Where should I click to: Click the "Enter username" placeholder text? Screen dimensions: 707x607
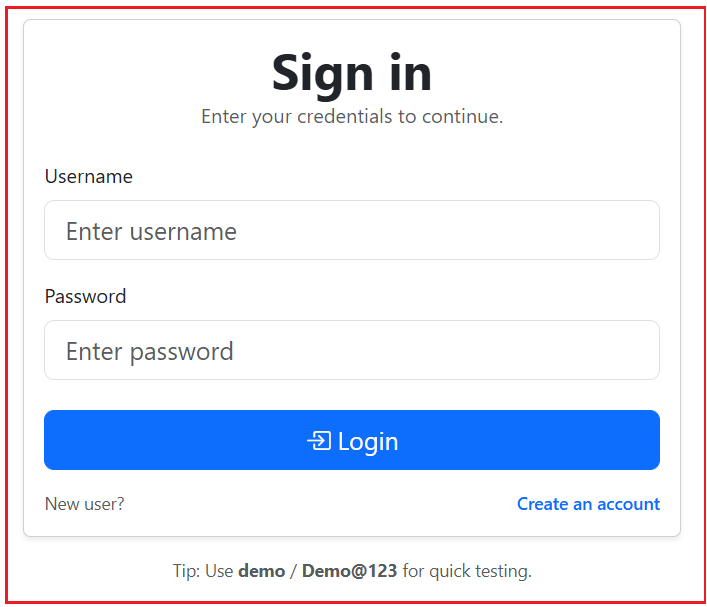151,232
